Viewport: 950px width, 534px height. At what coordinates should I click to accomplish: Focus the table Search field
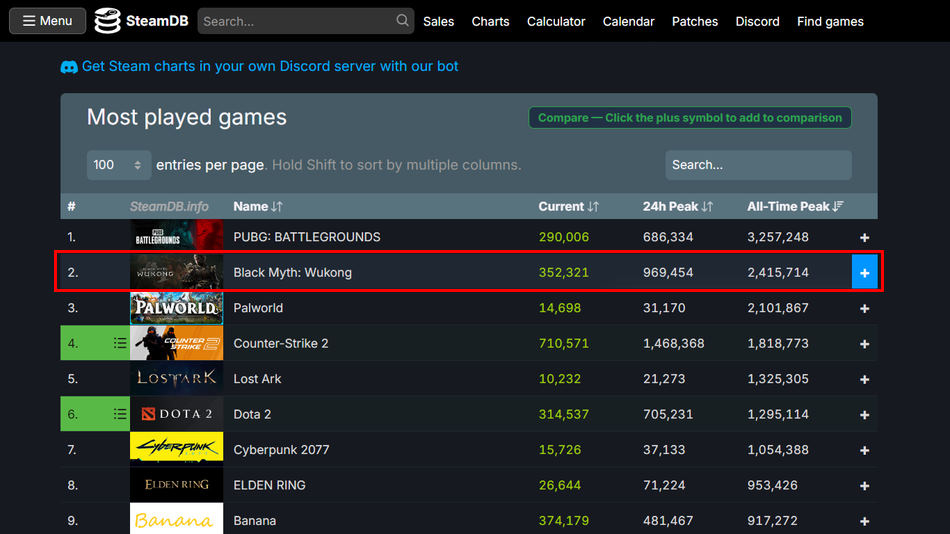(x=758, y=165)
